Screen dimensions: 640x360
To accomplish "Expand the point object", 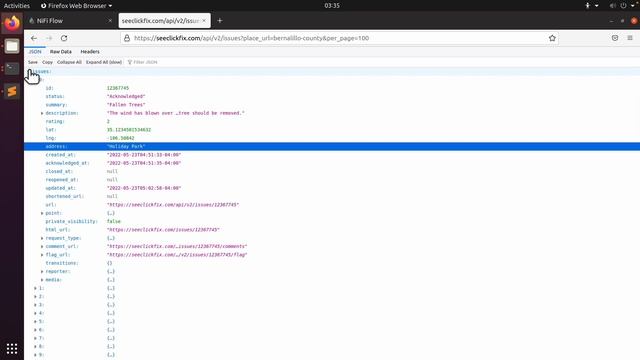I will [42, 213].
